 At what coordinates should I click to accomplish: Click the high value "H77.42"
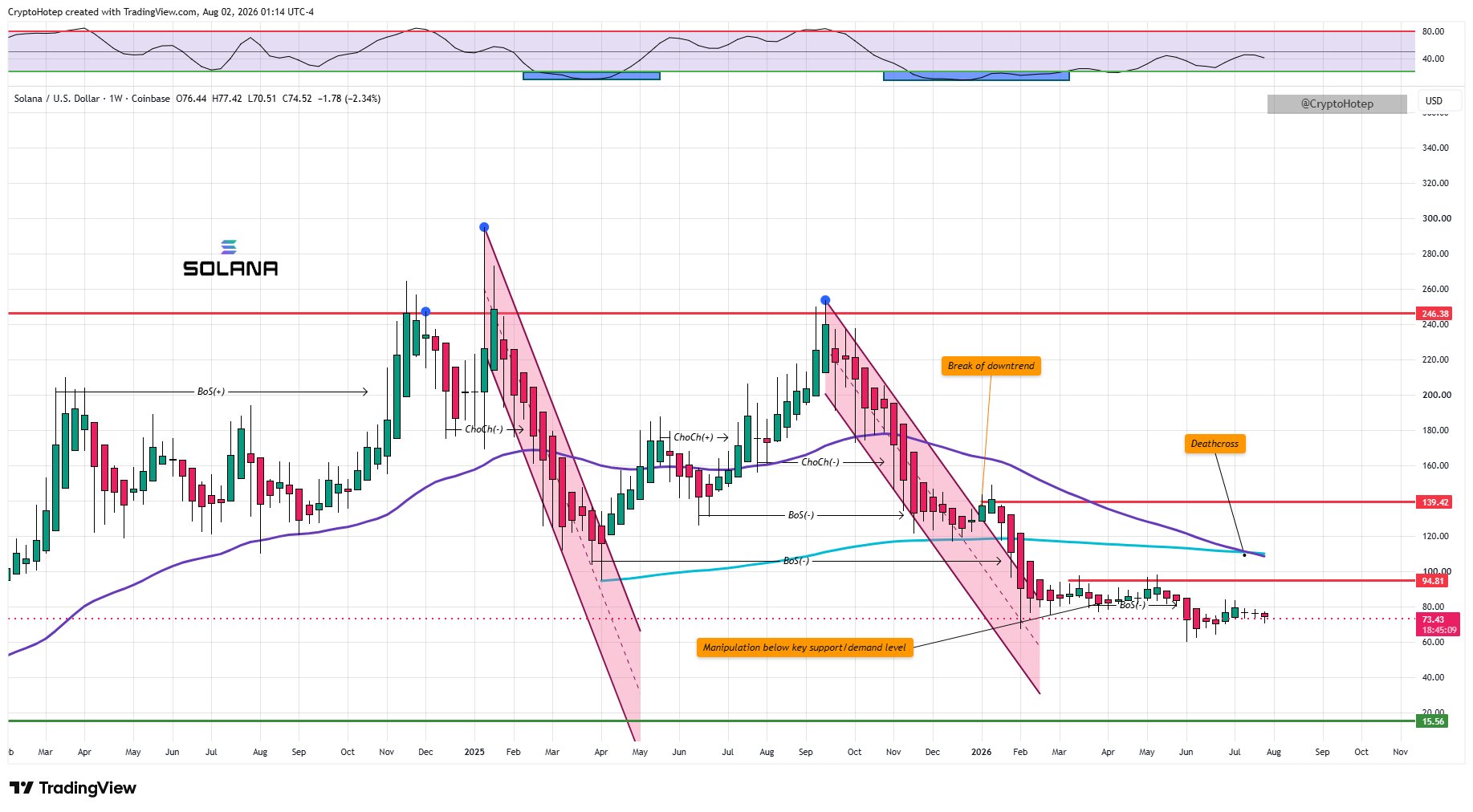coord(227,99)
